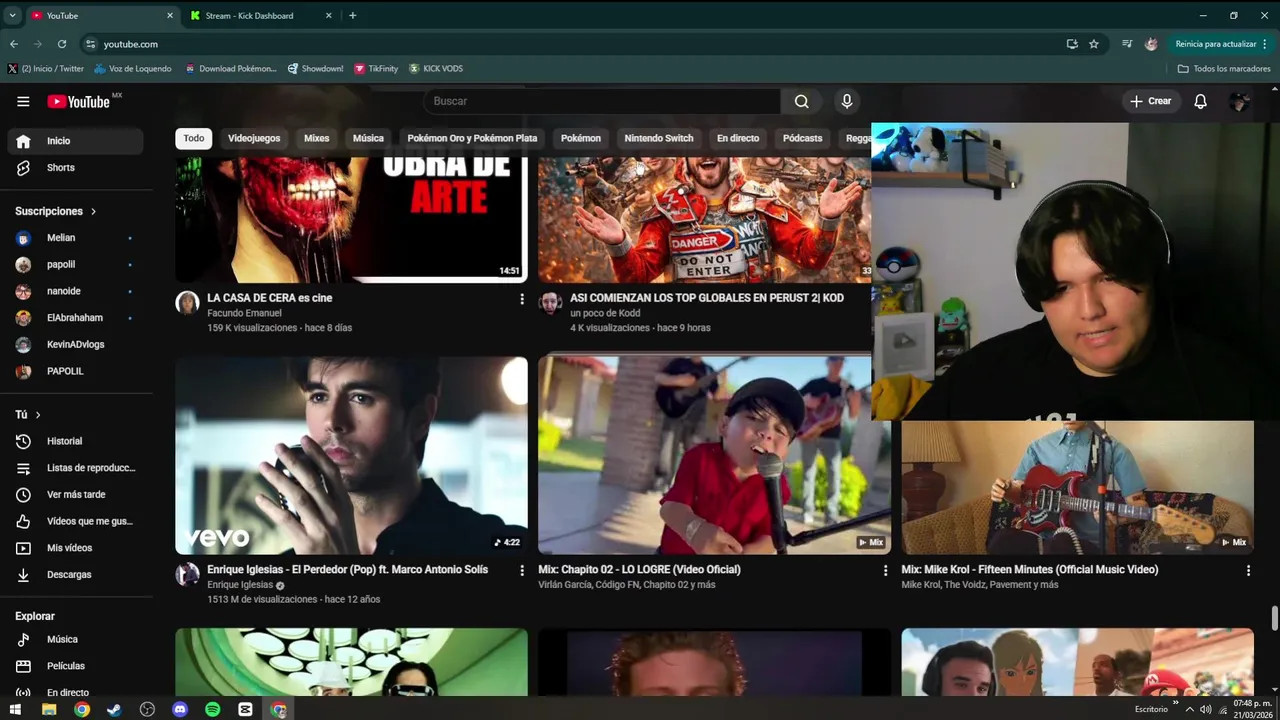Viewport: 1280px width, 720px height.
Task: Open Todos los marcadores folder
Action: pyautogui.click(x=1224, y=69)
